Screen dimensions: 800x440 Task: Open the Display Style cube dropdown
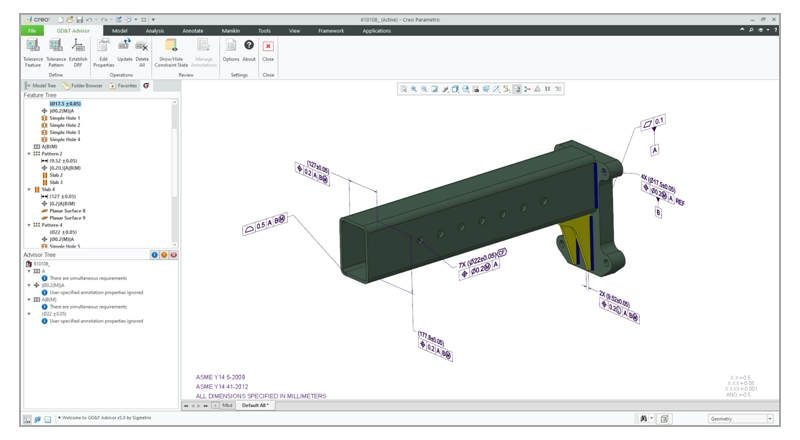[x=455, y=89]
